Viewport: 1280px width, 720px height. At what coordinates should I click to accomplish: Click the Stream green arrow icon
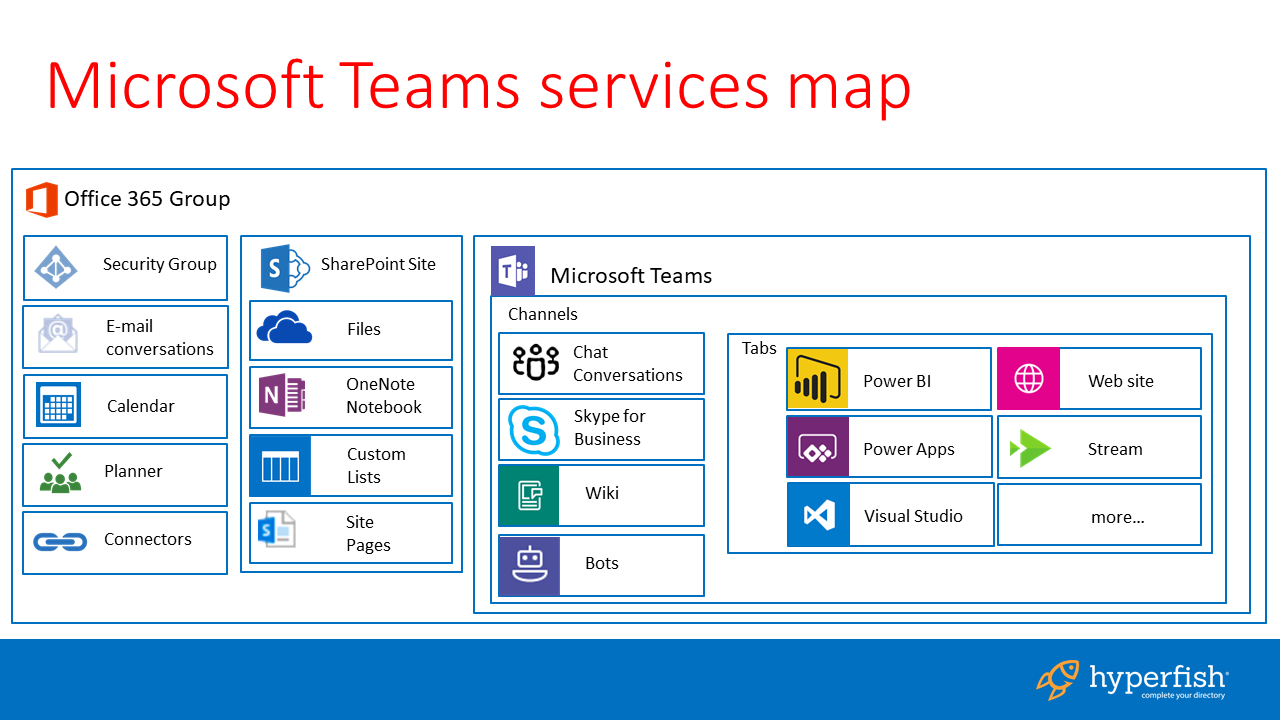1030,448
